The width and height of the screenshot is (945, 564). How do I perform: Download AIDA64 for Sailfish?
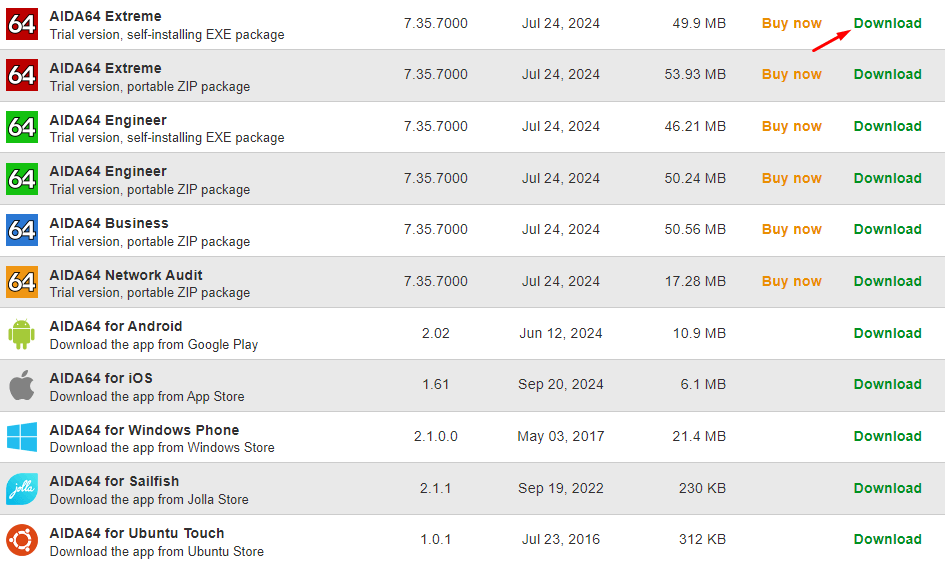click(x=887, y=488)
